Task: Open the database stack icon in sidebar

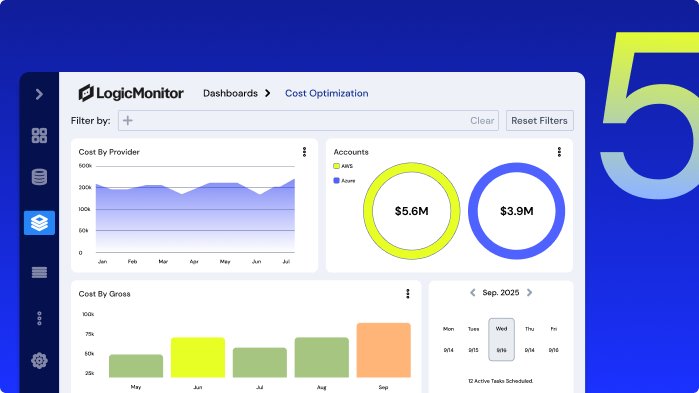Action: tap(39, 177)
